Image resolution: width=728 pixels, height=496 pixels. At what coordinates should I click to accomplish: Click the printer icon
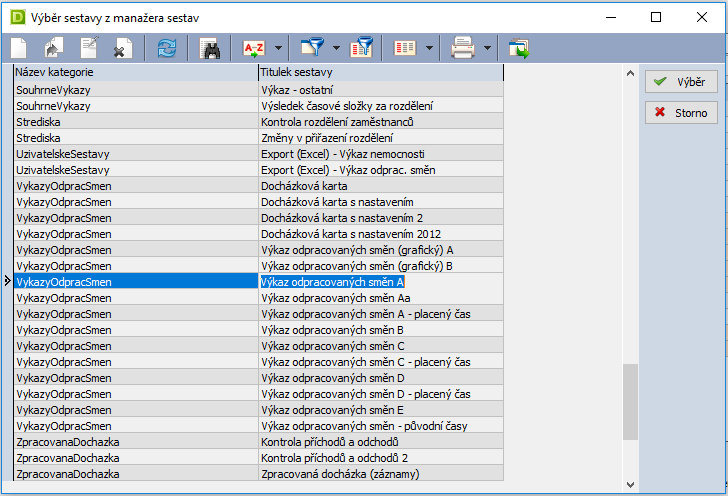coord(462,48)
